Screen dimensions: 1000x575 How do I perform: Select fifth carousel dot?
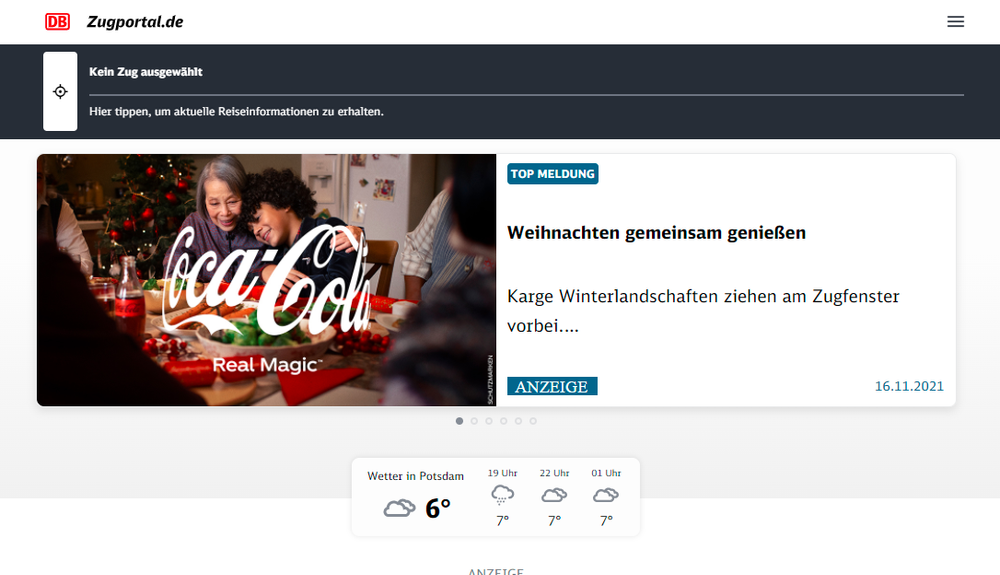coord(518,421)
